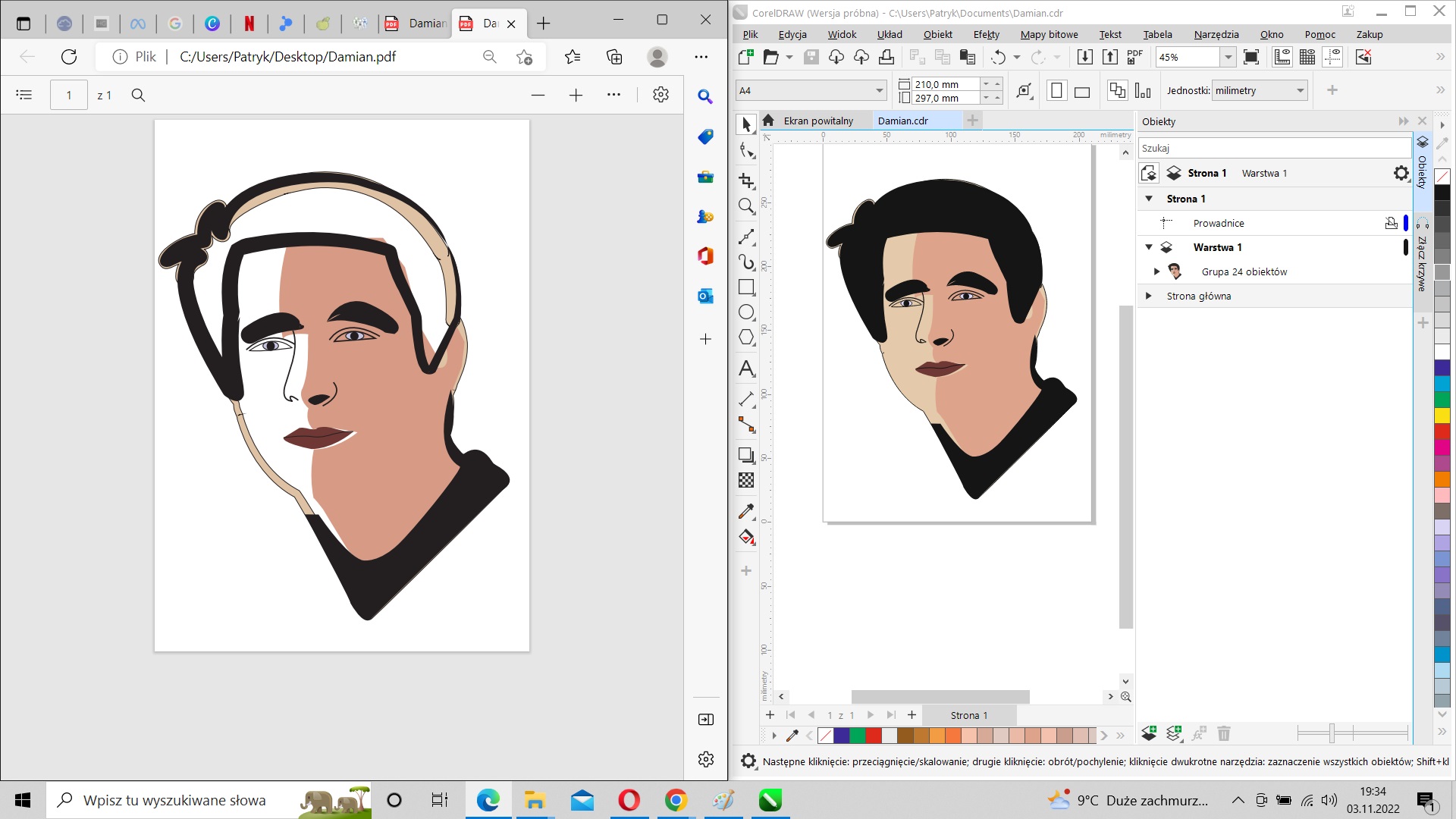This screenshot has height=819, width=1456.
Task: Switch to Ekran powitalny tab
Action: [817, 121]
